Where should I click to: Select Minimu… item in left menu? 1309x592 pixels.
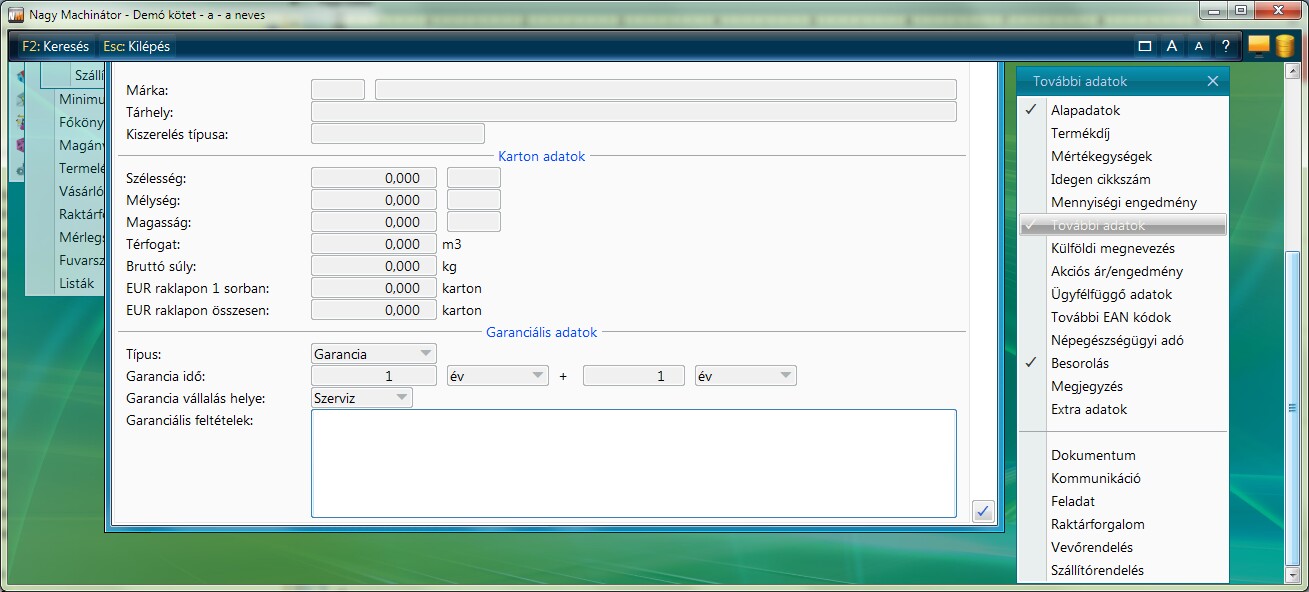tap(81, 99)
